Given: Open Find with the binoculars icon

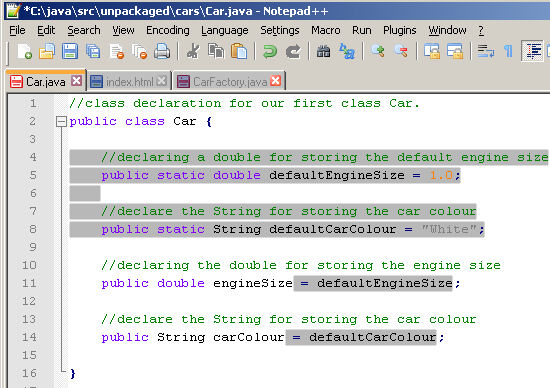Looking at the screenshot, I should [x=323, y=52].
